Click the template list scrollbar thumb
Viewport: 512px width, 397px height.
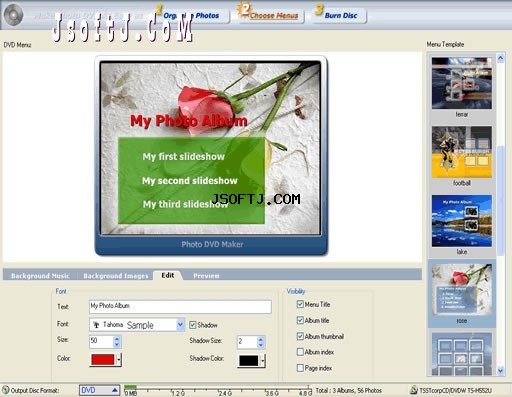tap(500, 201)
